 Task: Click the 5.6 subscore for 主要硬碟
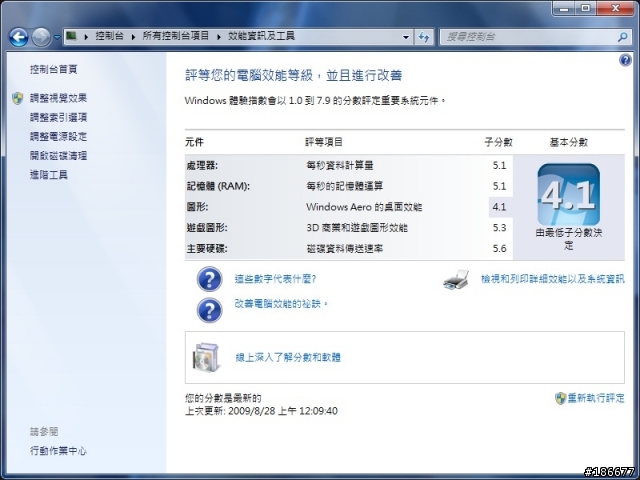click(x=499, y=249)
